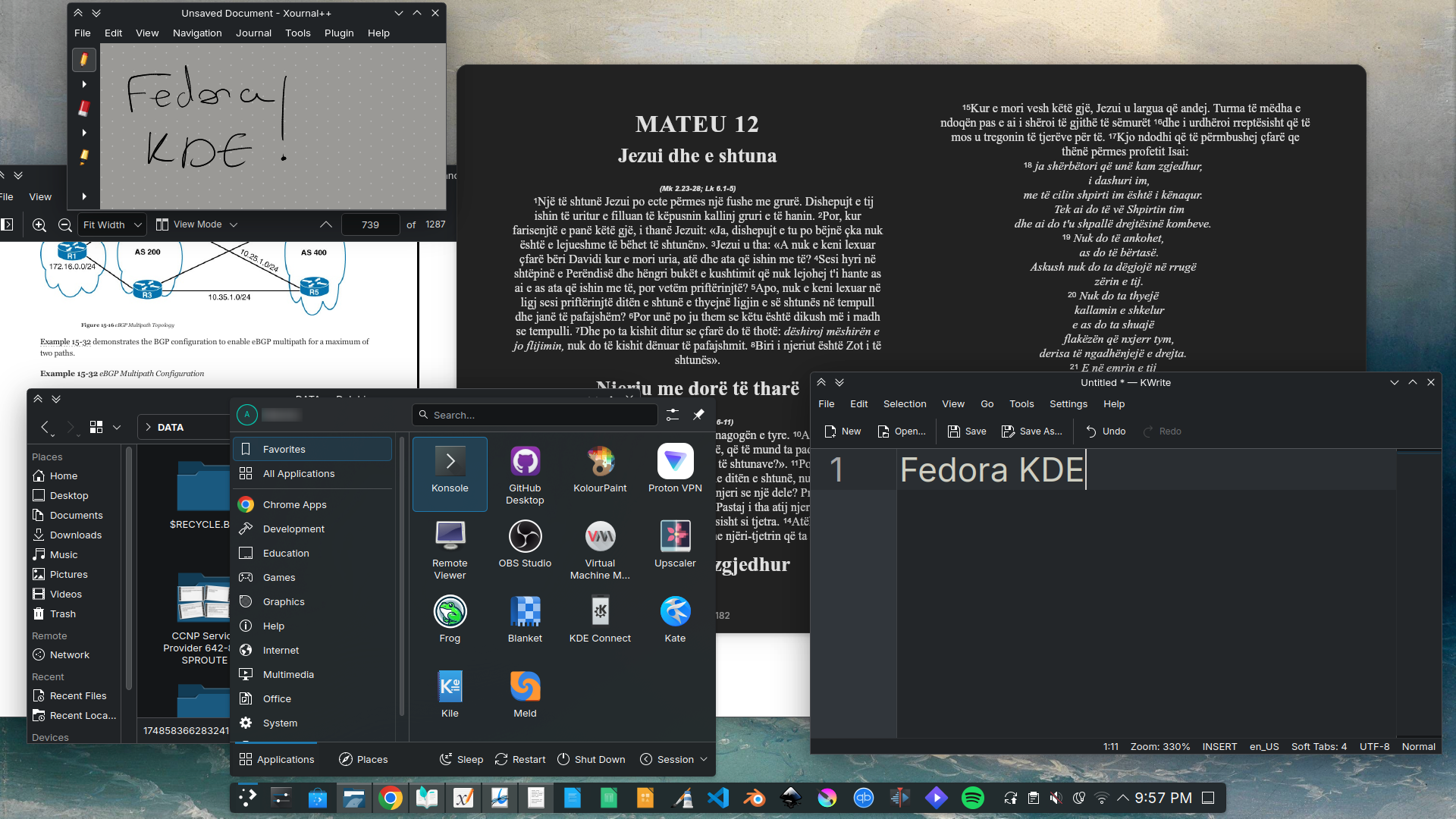Open Spotify from the taskbar
This screenshot has width=1456, height=819.
pos(973,798)
